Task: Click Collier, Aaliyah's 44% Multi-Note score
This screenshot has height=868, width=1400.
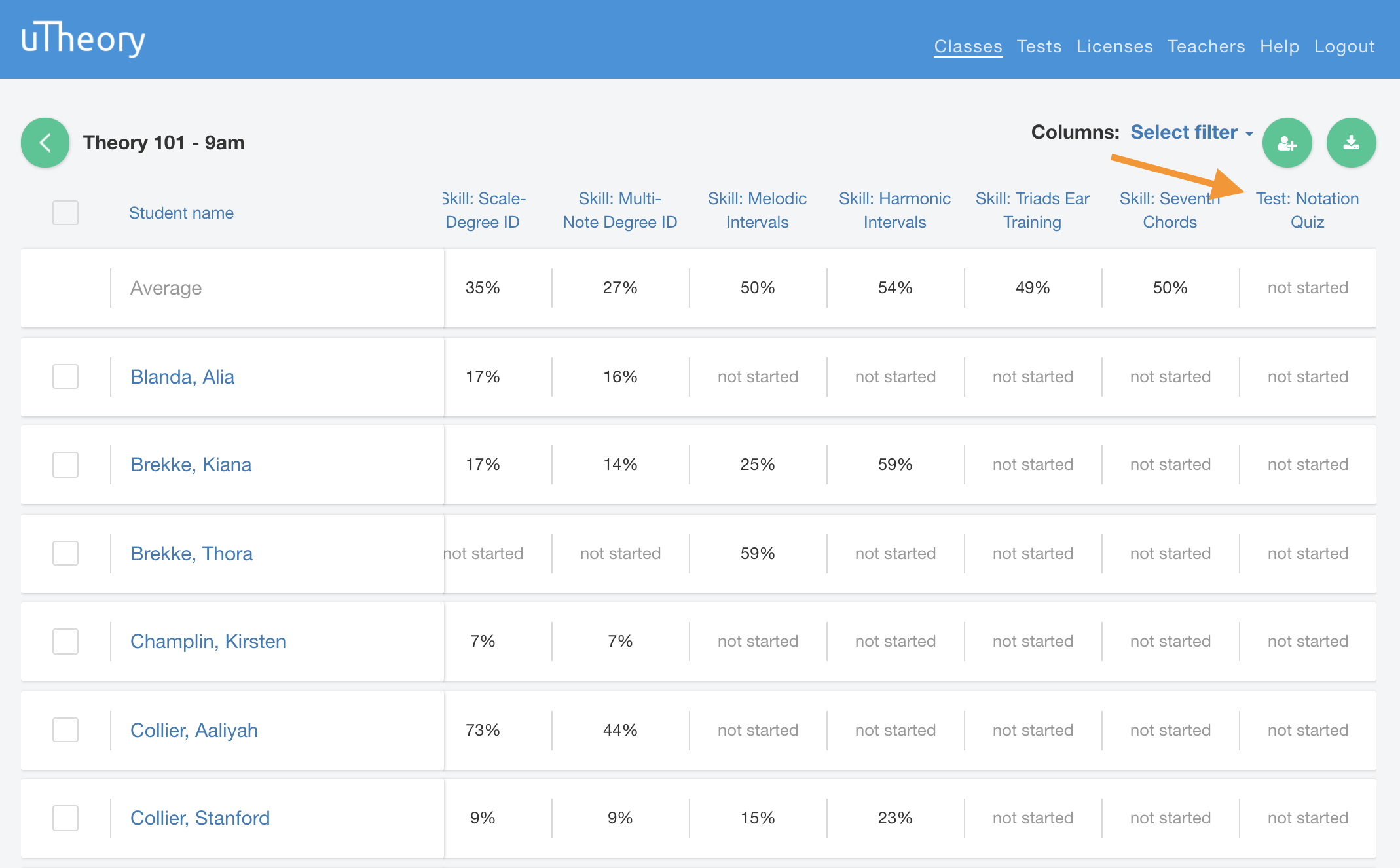Action: pos(620,730)
